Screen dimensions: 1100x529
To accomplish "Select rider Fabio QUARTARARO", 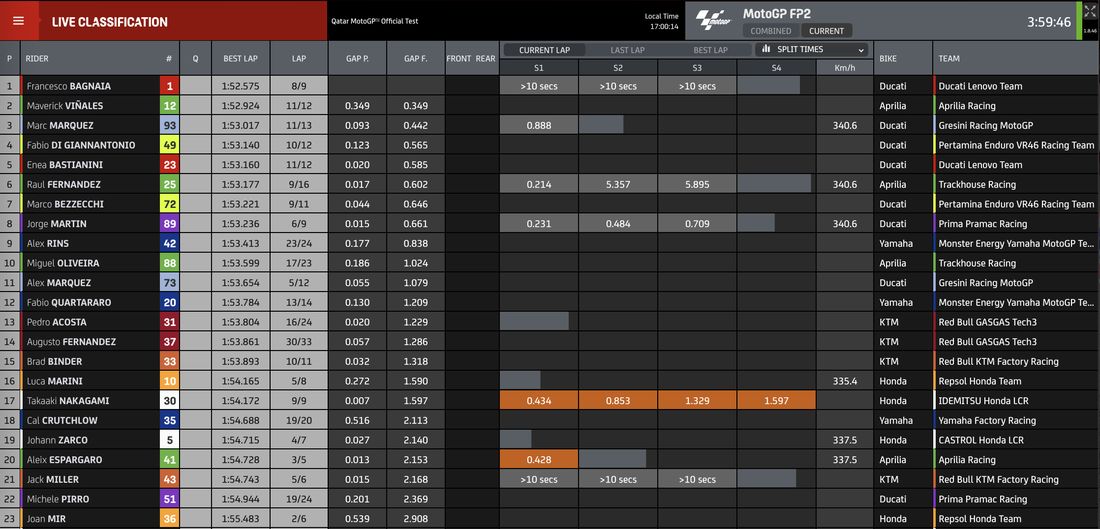I will point(69,302).
